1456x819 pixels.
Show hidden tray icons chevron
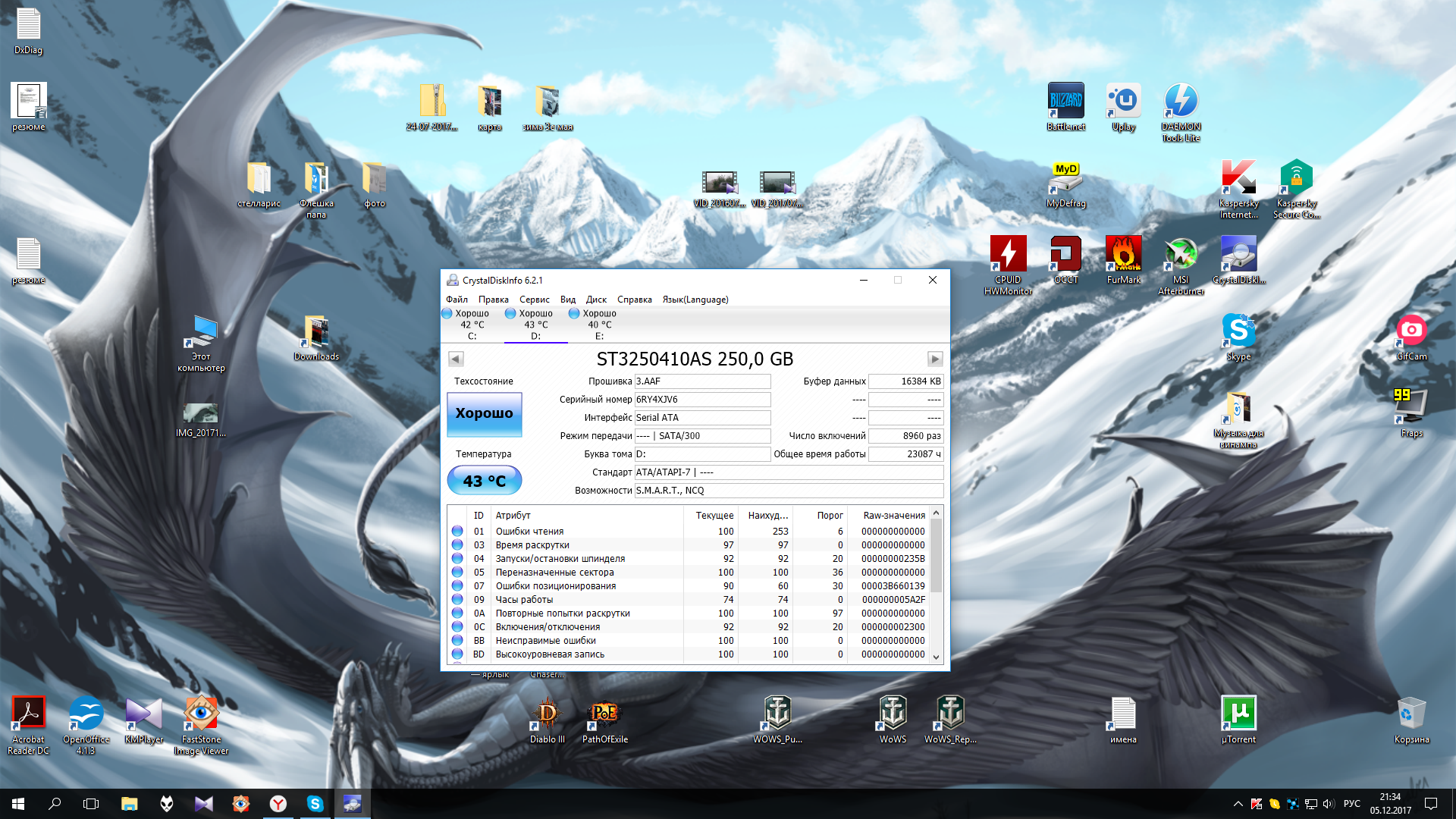pyautogui.click(x=1238, y=804)
